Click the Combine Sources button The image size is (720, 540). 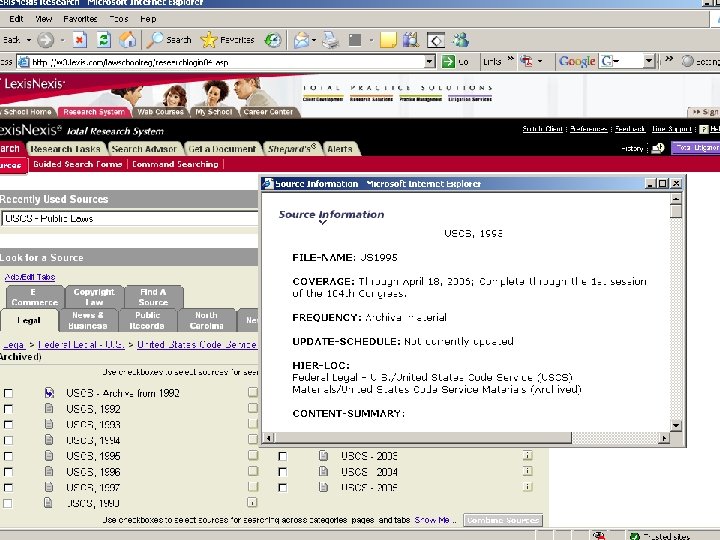[503, 520]
